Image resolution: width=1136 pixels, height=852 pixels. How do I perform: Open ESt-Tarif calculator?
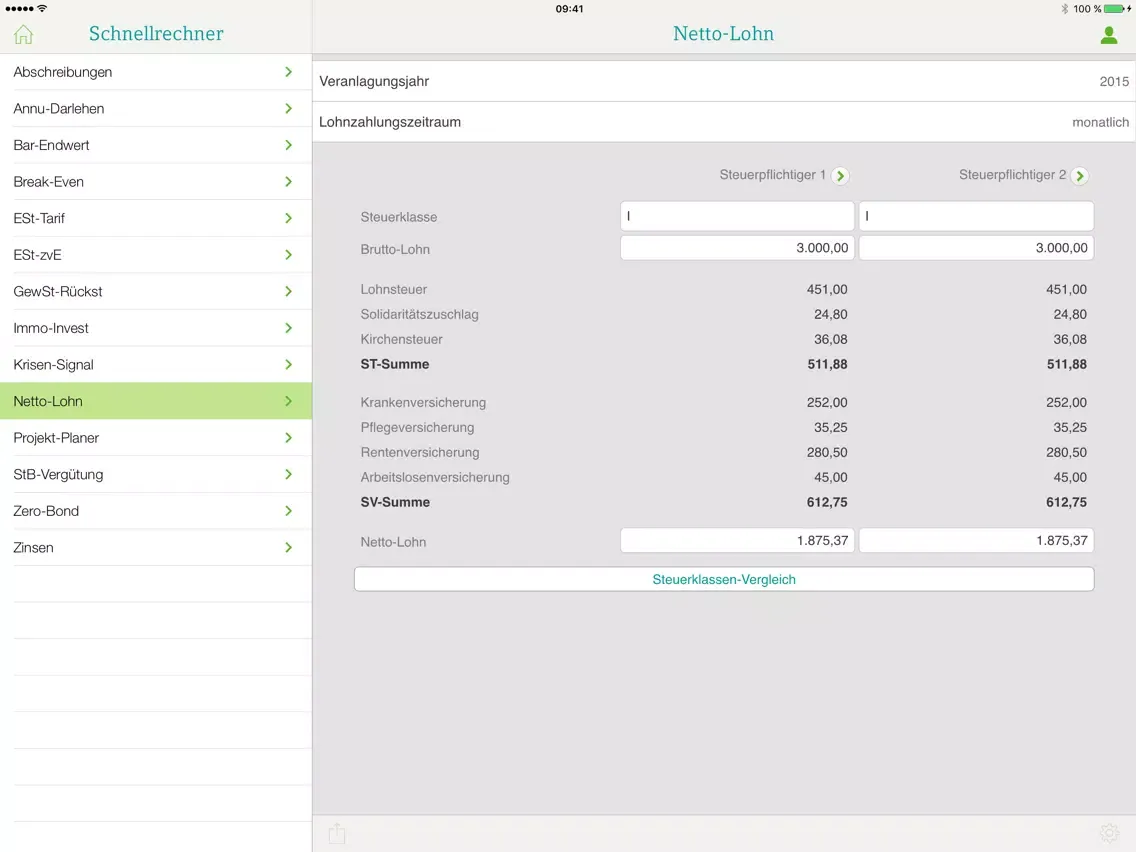pos(156,218)
